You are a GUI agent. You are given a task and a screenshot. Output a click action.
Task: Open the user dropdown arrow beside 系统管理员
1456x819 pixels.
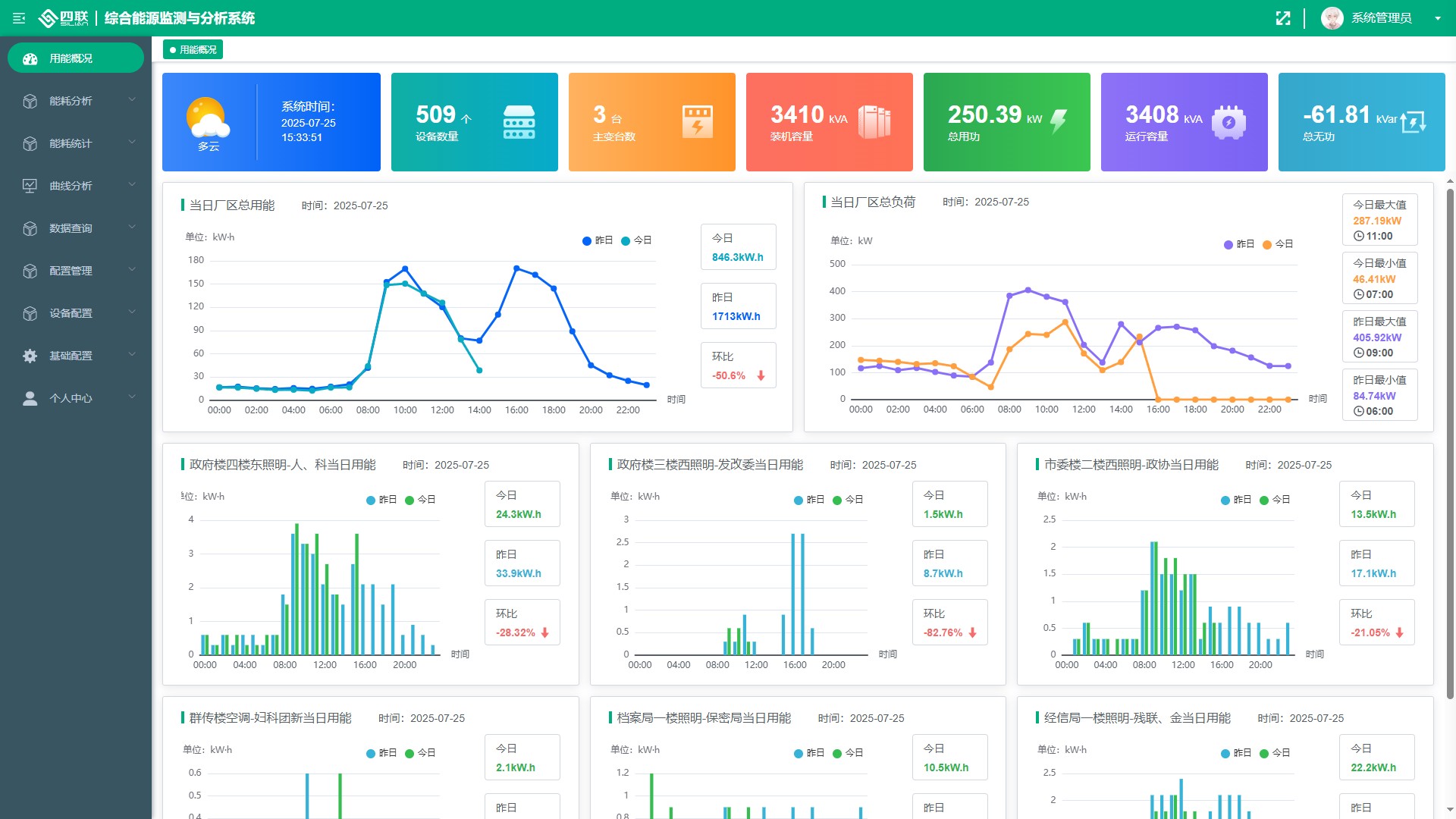1437,18
